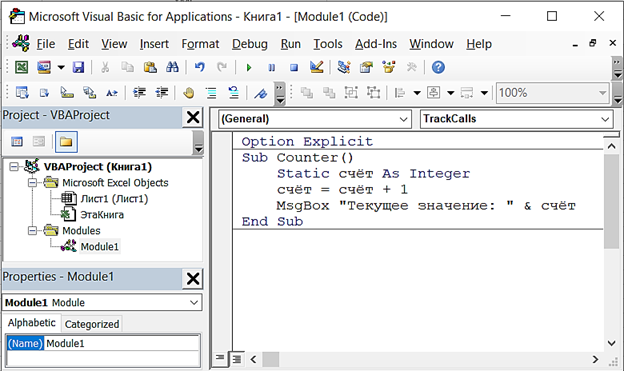Open the (General) object dropdown
This screenshot has height=371, width=624.
pyautogui.click(x=314, y=119)
